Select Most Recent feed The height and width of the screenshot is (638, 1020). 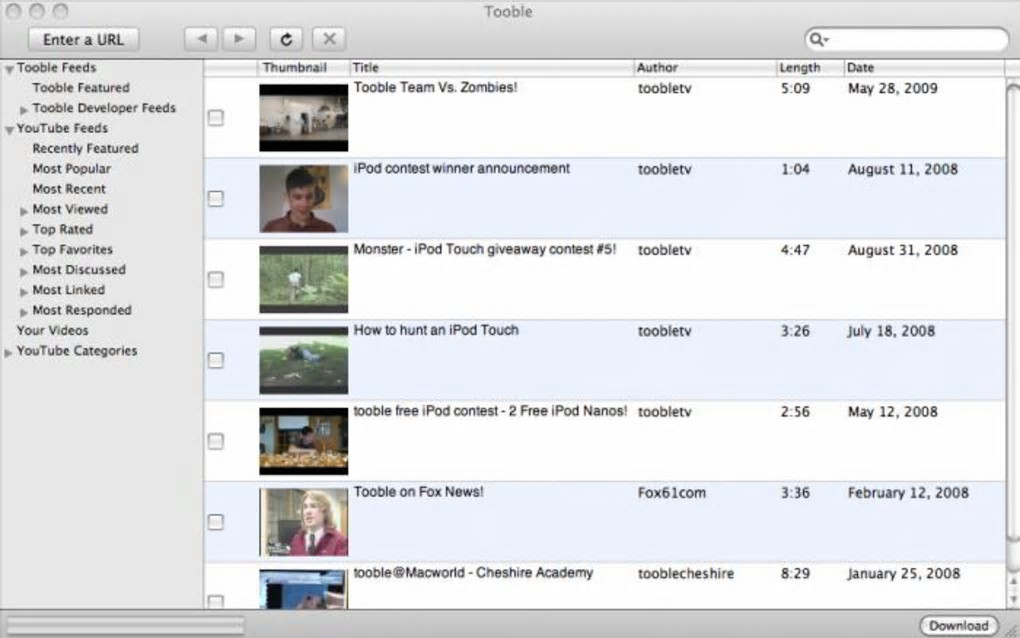(x=69, y=189)
